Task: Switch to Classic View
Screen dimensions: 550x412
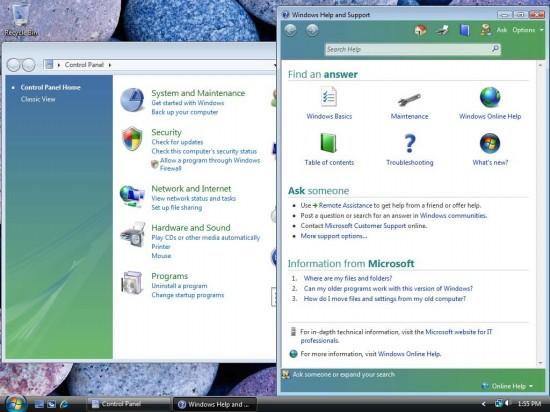Action: (38, 99)
